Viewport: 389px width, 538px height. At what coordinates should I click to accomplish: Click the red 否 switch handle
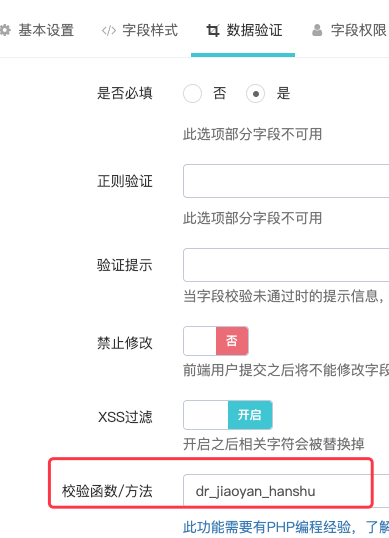click(232, 341)
